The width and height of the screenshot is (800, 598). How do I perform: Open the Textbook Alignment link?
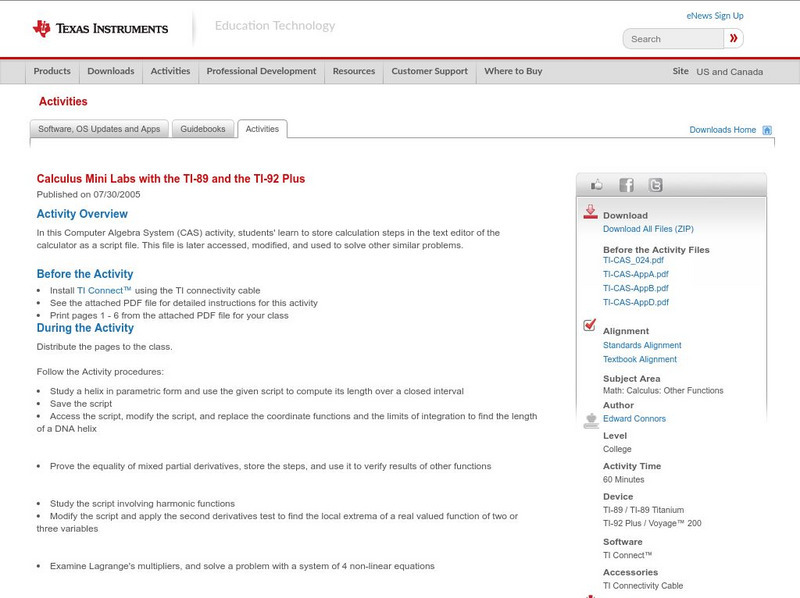point(640,360)
